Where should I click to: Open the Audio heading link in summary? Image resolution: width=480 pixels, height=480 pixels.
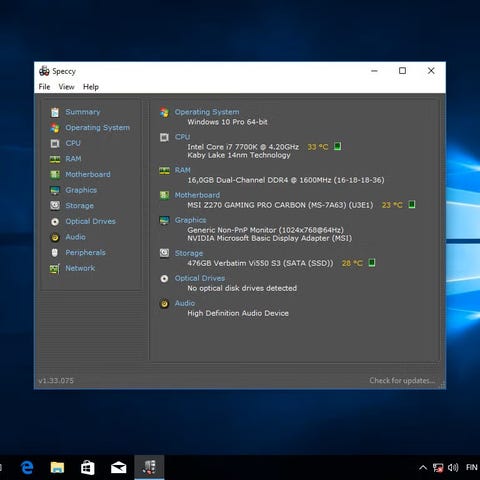(x=185, y=303)
